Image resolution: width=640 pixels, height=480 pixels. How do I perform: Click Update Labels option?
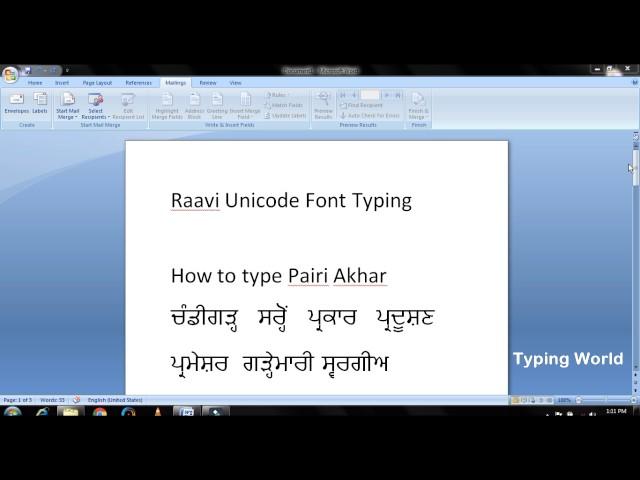285,116
